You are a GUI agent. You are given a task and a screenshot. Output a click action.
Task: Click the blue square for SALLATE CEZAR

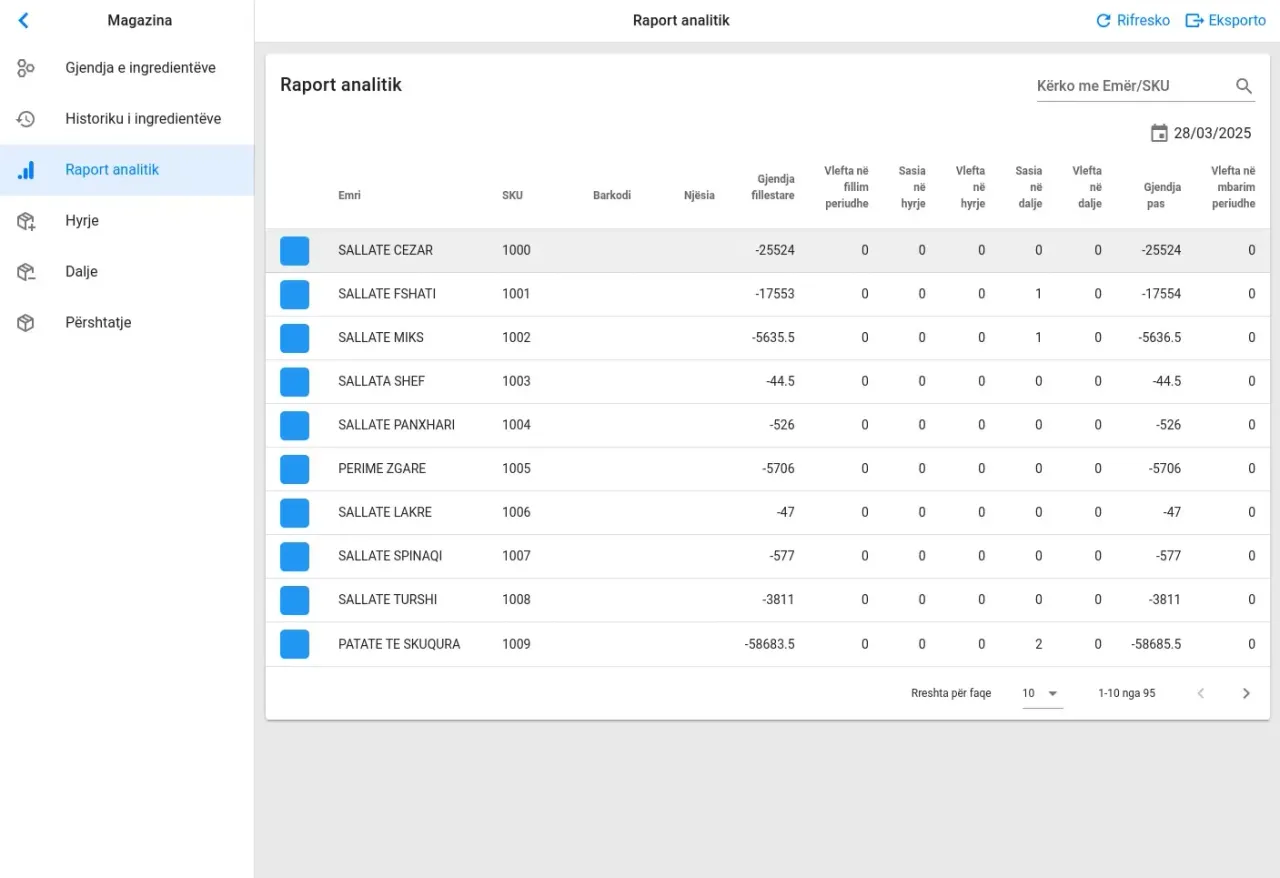pos(295,251)
